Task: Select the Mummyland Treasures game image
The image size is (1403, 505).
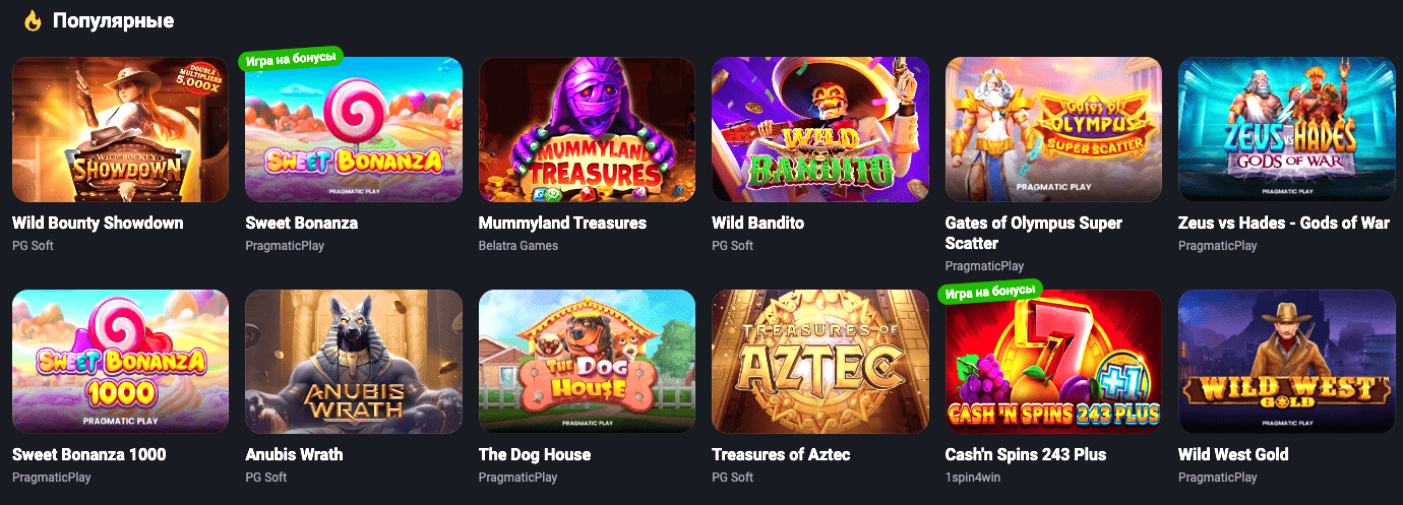Action: pos(587,130)
